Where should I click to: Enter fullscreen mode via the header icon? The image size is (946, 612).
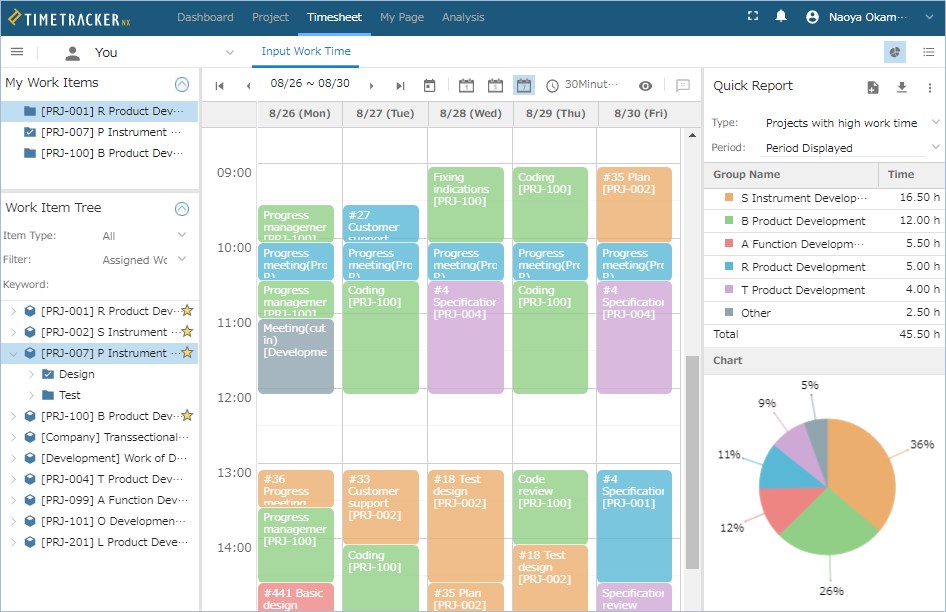(x=753, y=17)
